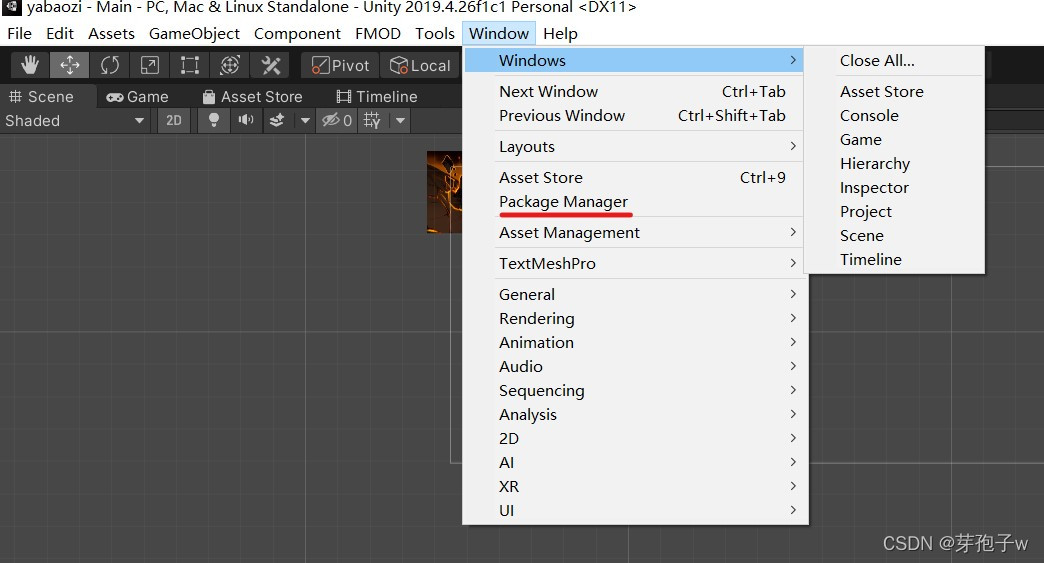Close the Window menu
1044x563 pixels.
tap(499, 33)
